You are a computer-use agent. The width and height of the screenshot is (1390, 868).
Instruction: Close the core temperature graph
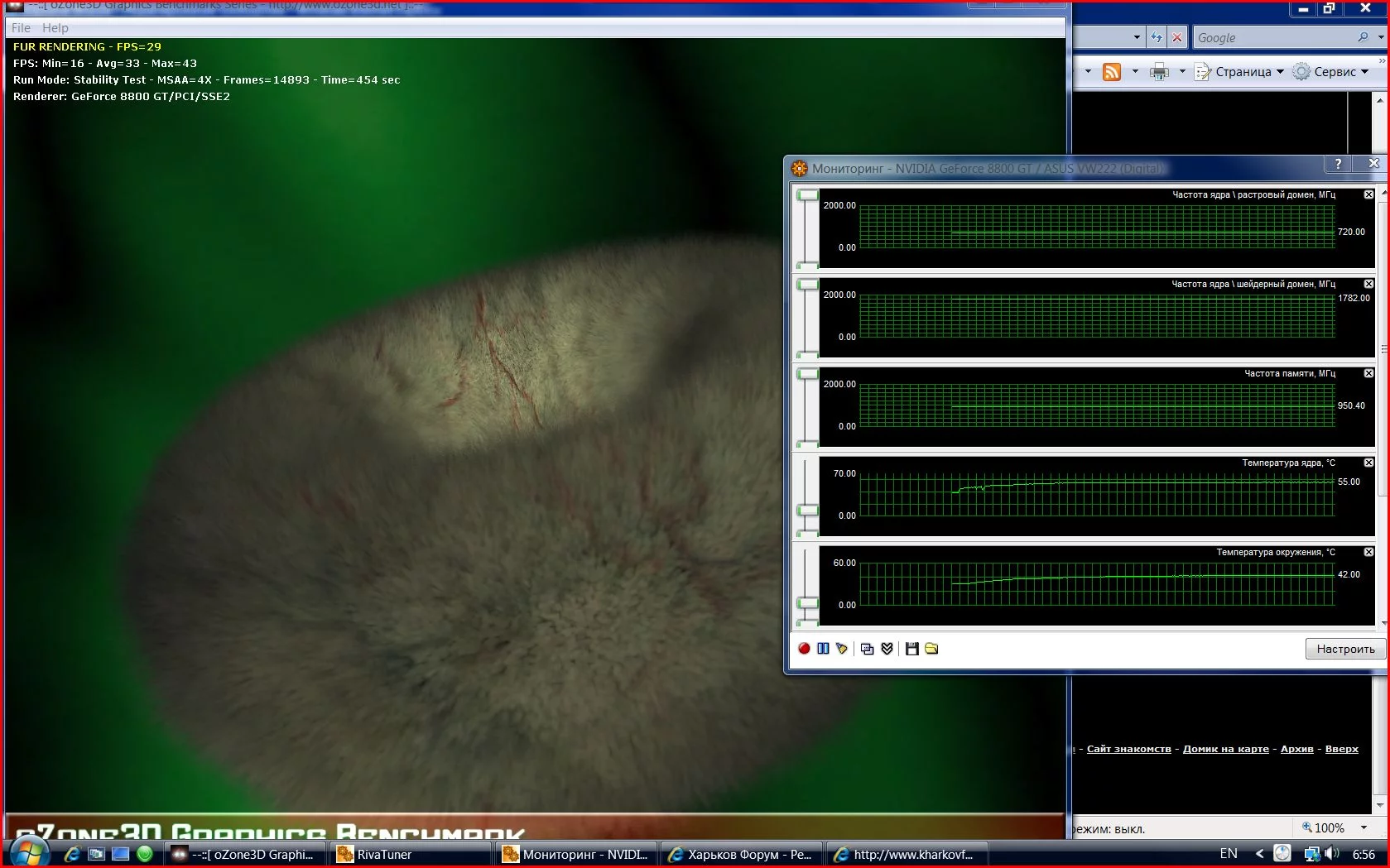pyautogui.click(x=1368, y=463)
